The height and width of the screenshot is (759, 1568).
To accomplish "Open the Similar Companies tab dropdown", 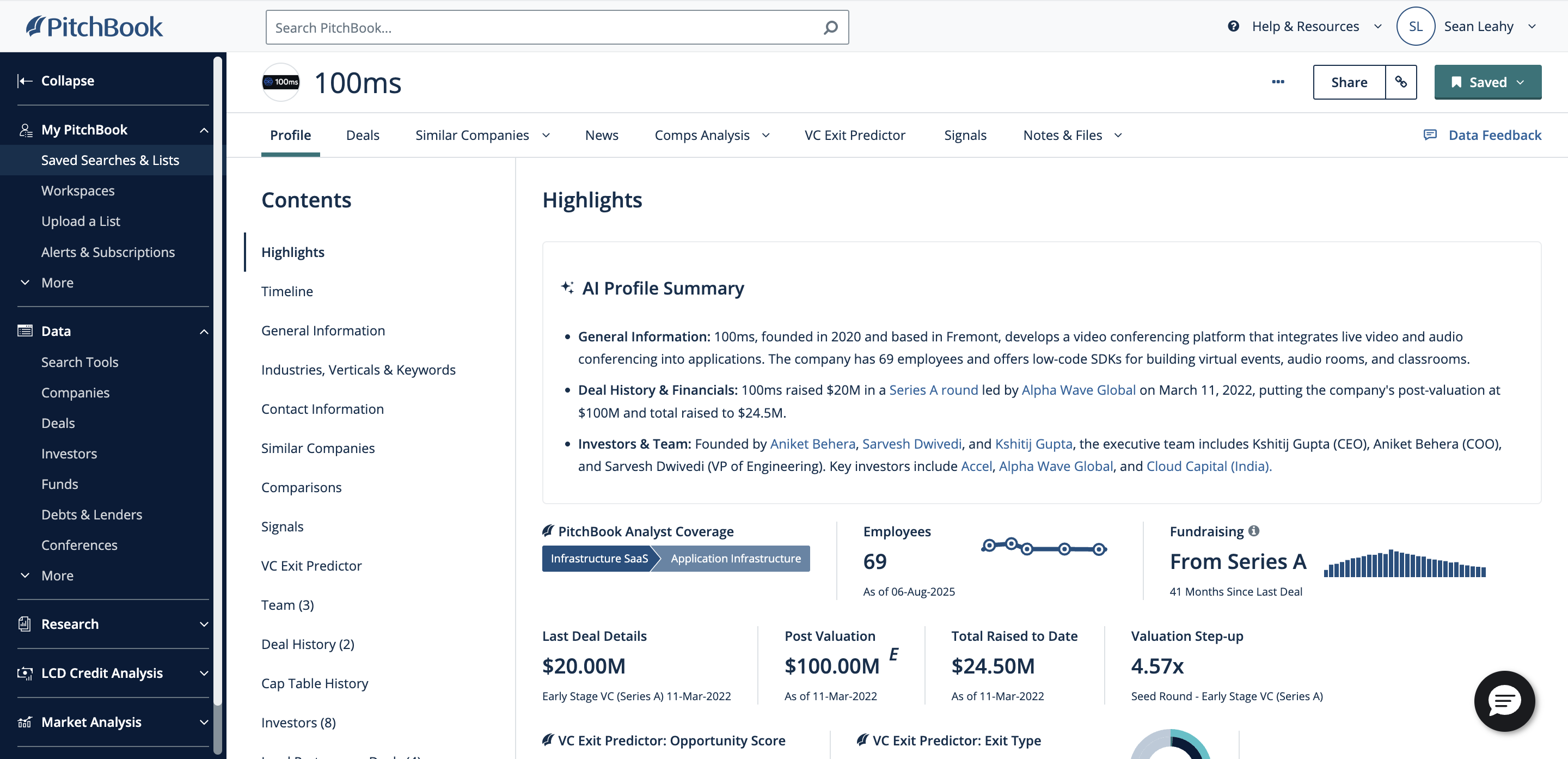I will pos(546,135).
